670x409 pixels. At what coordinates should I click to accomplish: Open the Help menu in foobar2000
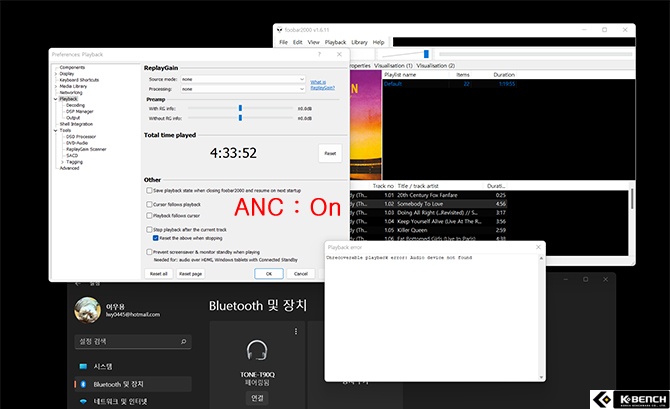coord(379,42)
